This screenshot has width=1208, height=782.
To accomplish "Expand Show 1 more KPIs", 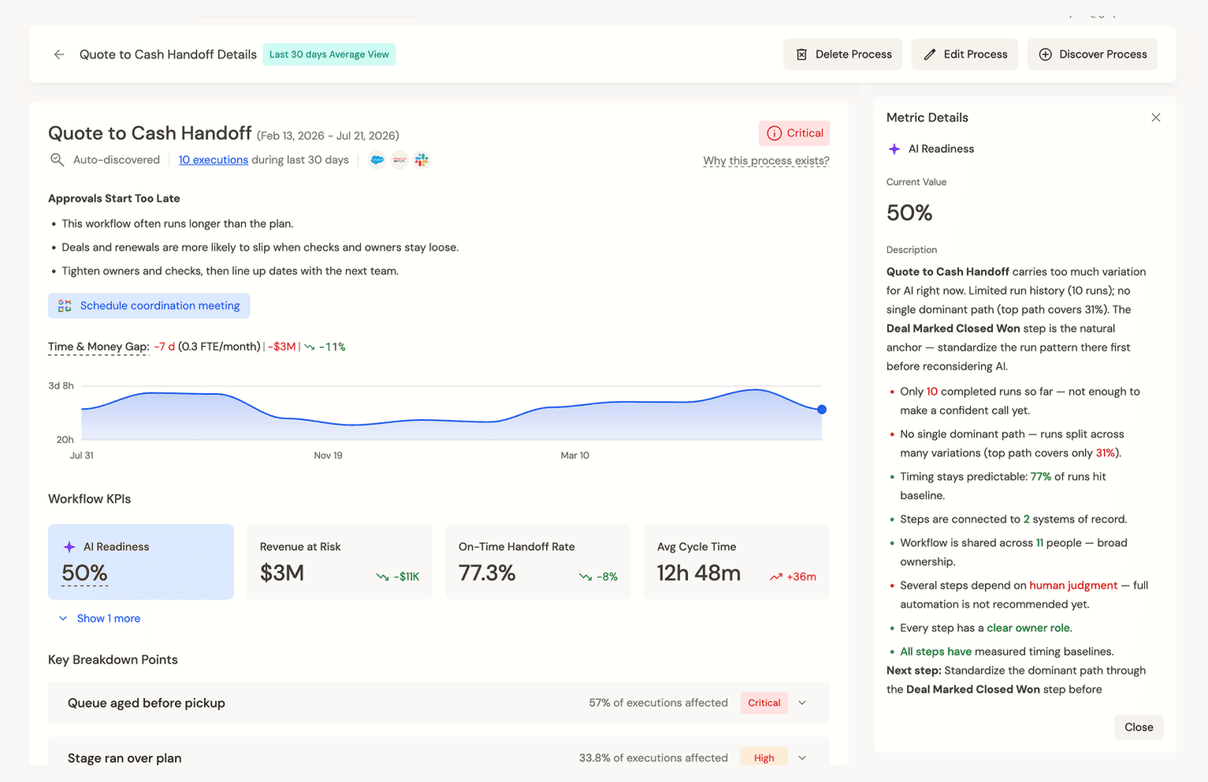I will [99, 619].
